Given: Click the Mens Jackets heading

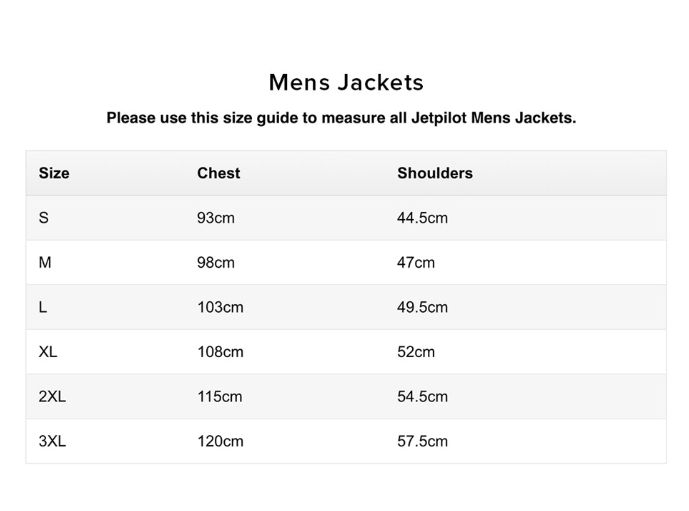Looking at the screenshot, I should click(346, 82).
